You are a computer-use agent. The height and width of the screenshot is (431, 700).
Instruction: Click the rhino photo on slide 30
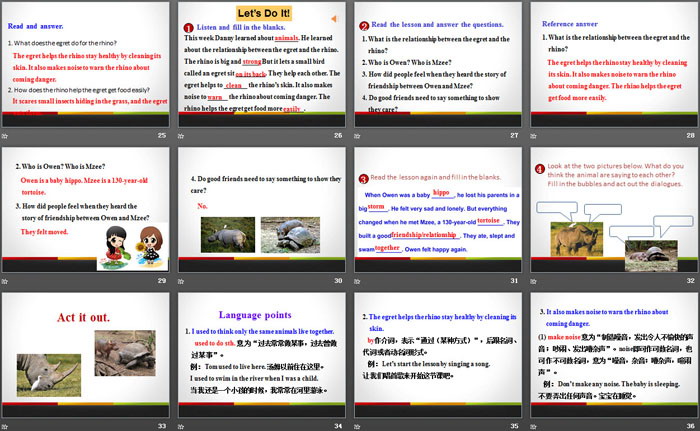[x=228, y=235]
